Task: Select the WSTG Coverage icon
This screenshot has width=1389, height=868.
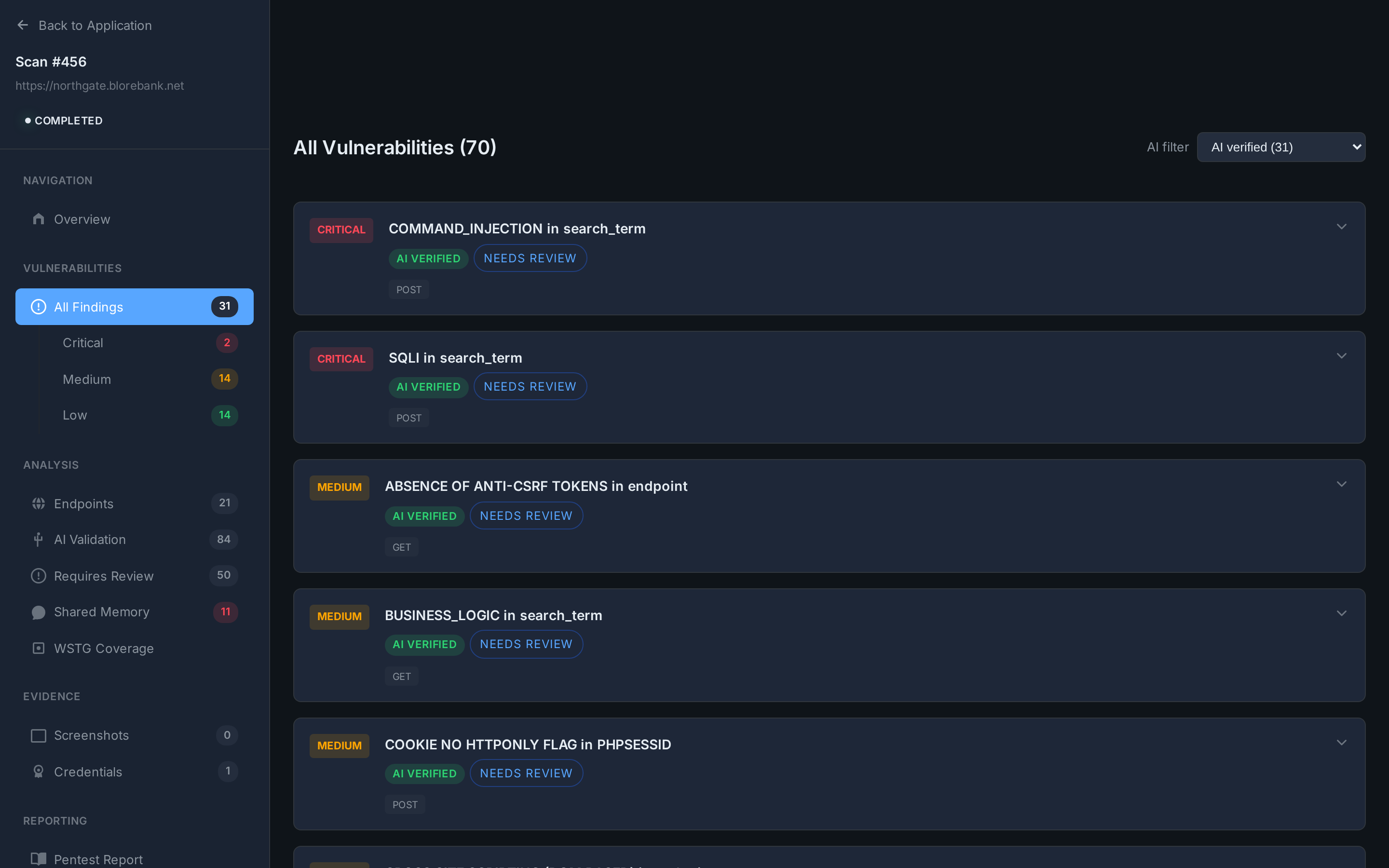Action: pos(38,648)
